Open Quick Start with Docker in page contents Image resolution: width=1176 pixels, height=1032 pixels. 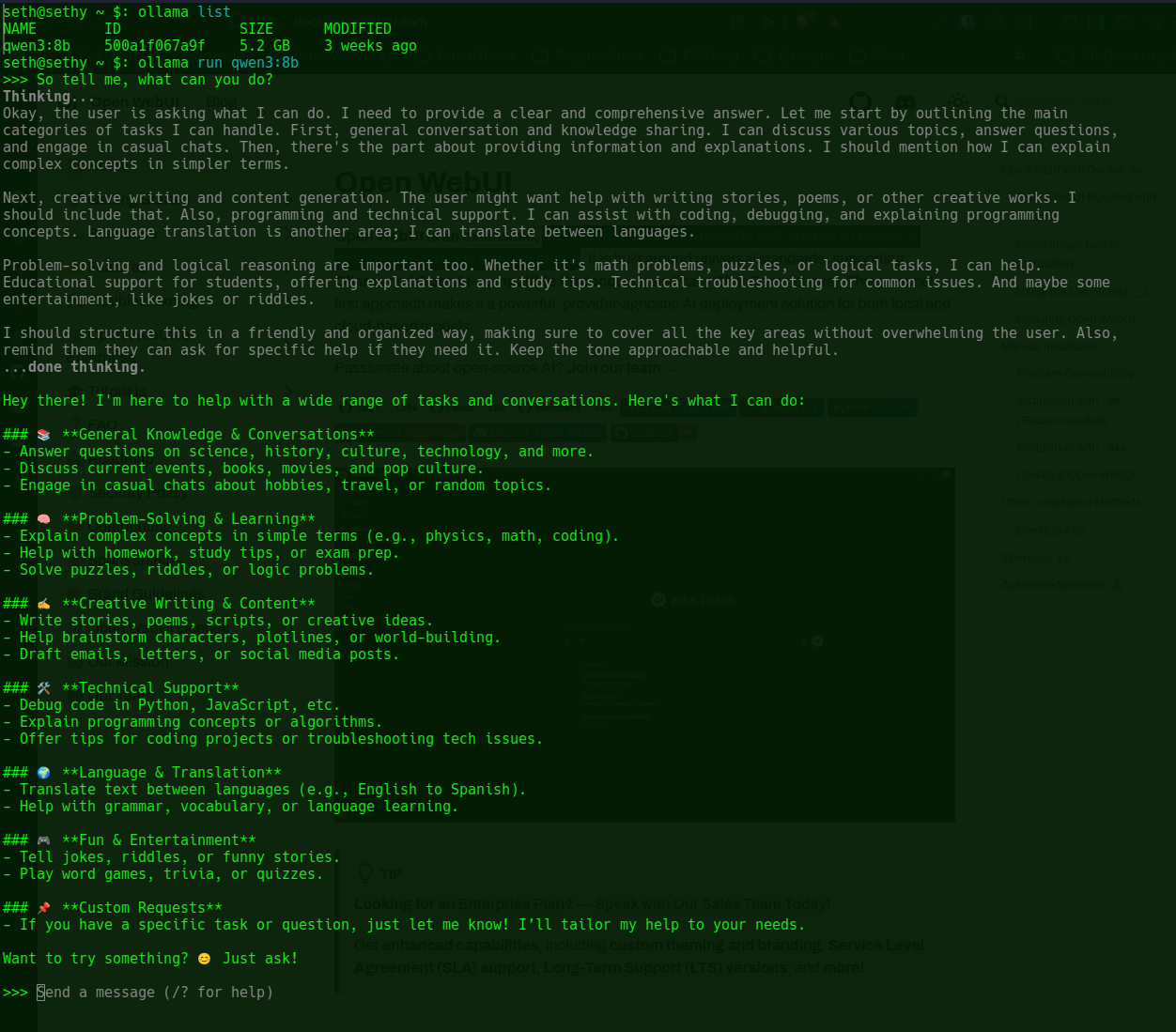point(1071,170)
